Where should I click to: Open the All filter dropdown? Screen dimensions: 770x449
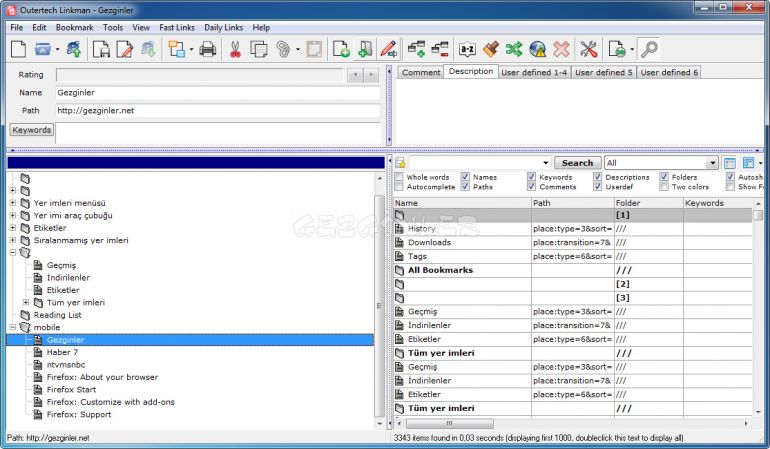pyautogui.click(x=712, y=163)
